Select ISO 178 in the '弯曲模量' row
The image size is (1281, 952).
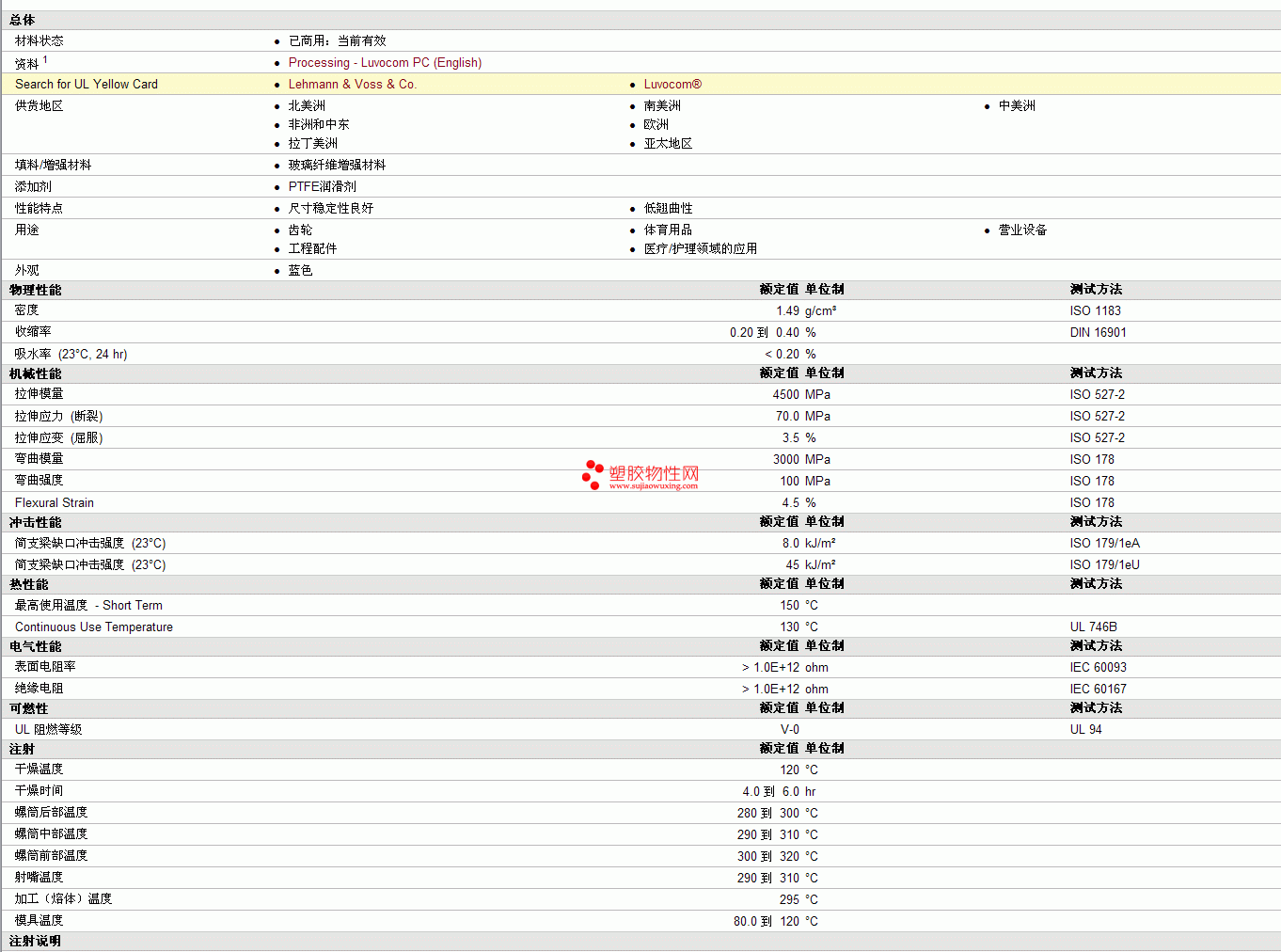tap(1092, 459)
